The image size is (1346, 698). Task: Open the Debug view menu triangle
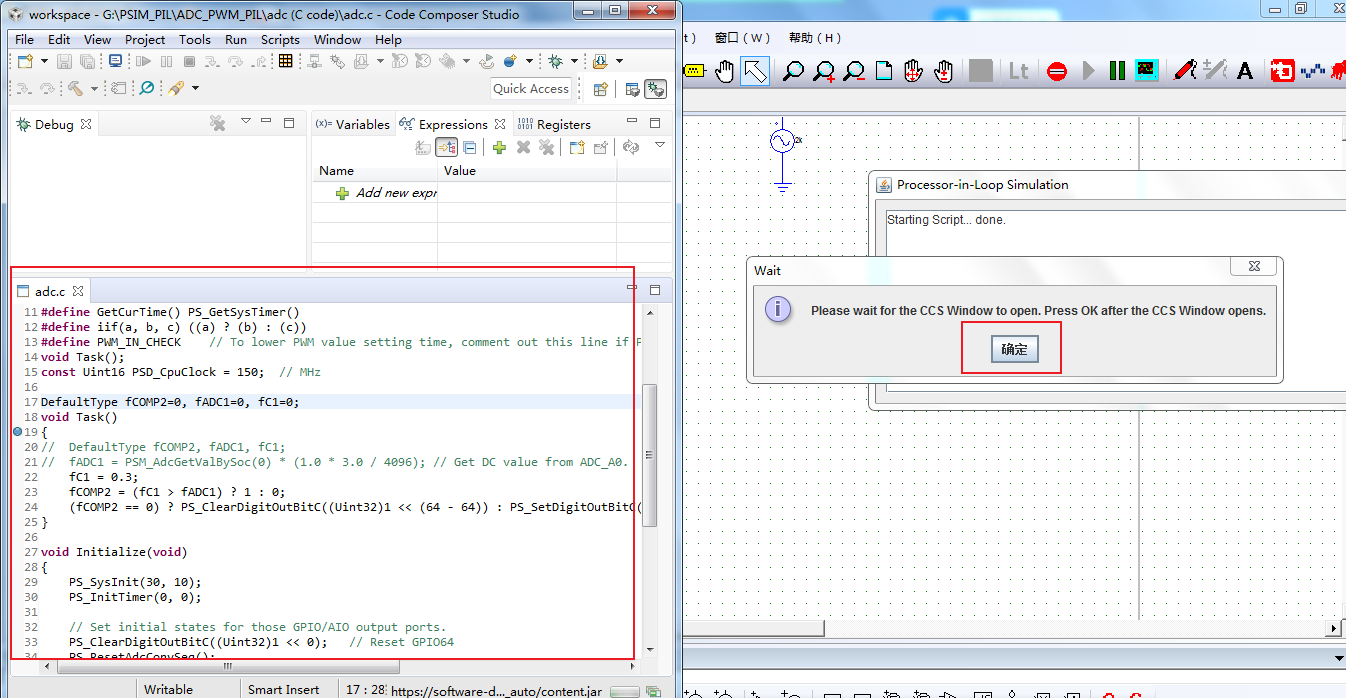click(x=246, y=122)
